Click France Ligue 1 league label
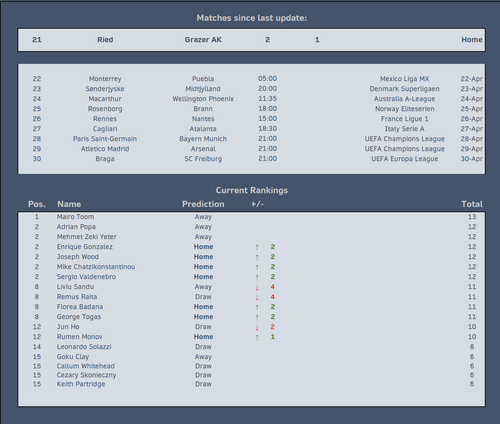Image resolution: width=500 pixels, height=424 pixels. pyautogui.click(x=405, y=119)
